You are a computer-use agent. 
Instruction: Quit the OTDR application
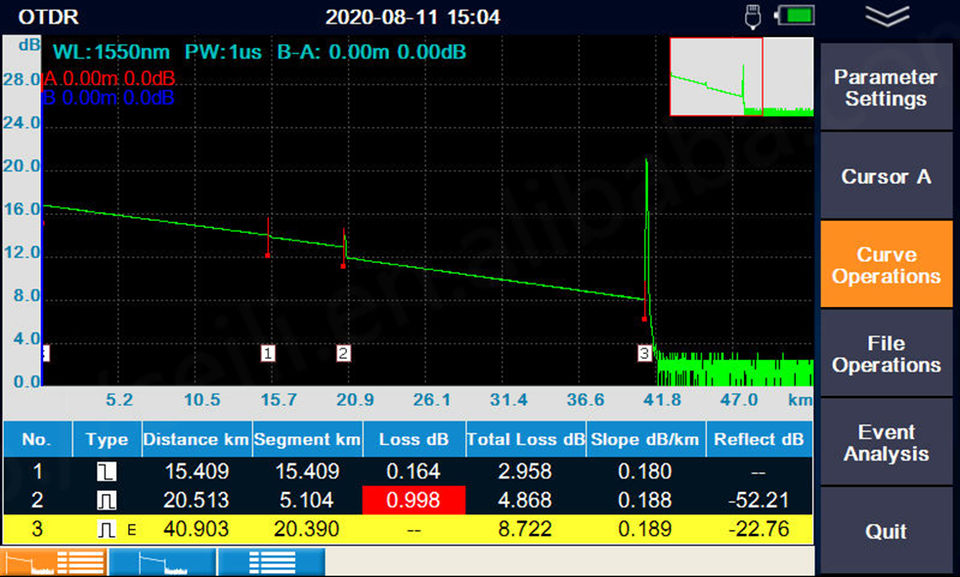pos(886,530)
